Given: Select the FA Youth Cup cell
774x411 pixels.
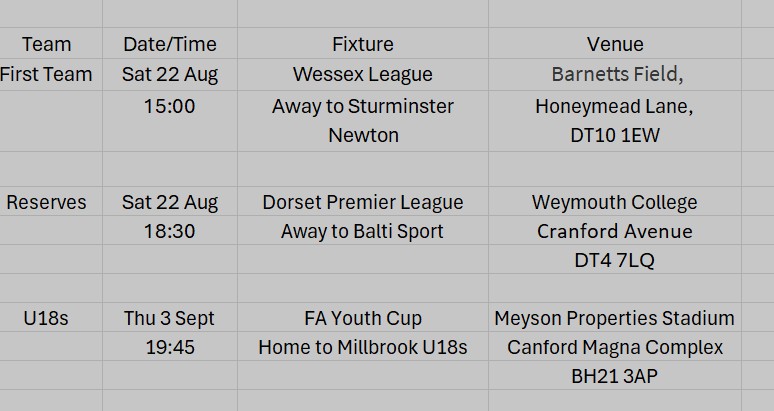Looking at the screenshot, I should point(363,318).
